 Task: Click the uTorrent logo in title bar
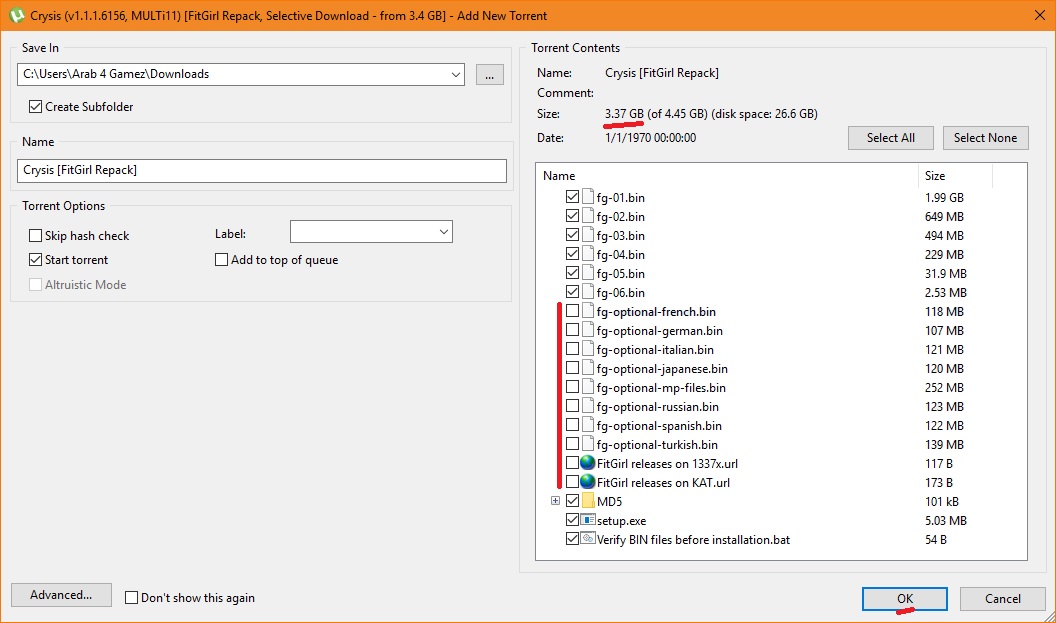(16, 15)
